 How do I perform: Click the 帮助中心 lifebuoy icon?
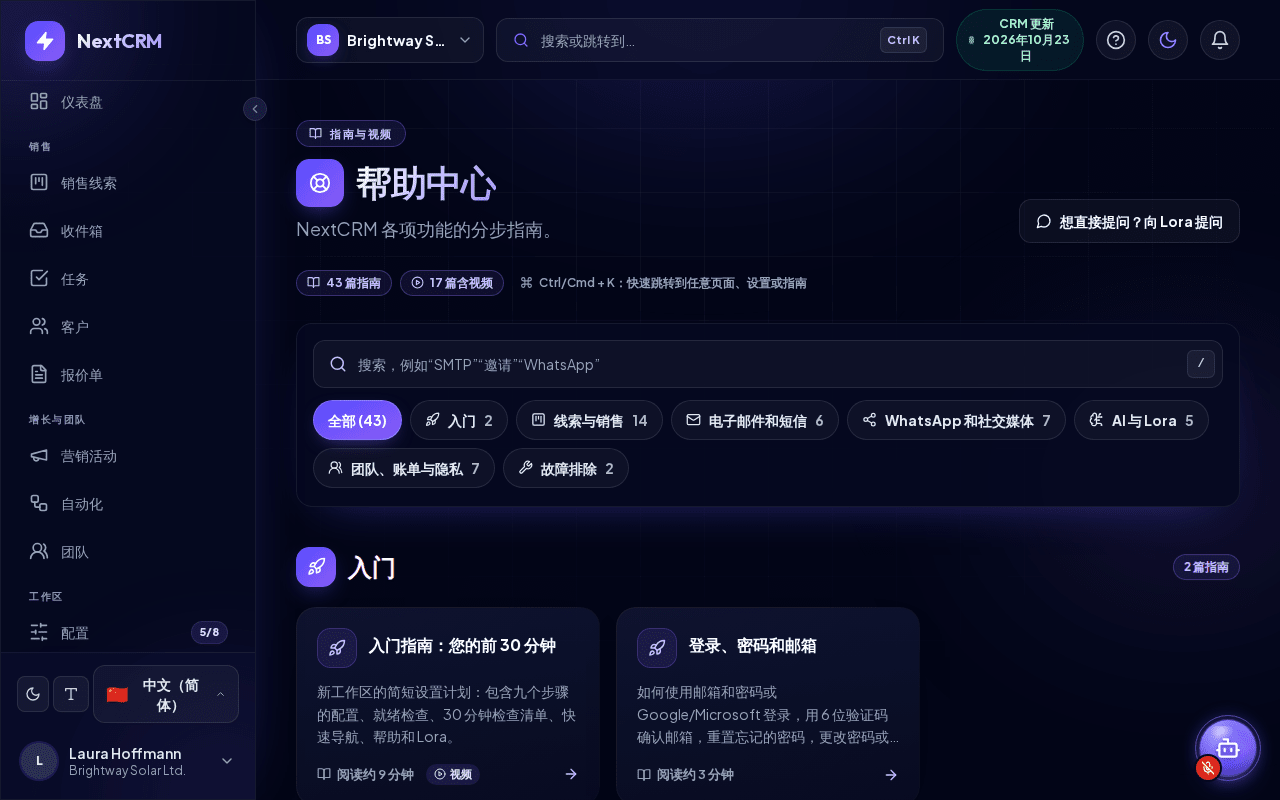(320, 183)
